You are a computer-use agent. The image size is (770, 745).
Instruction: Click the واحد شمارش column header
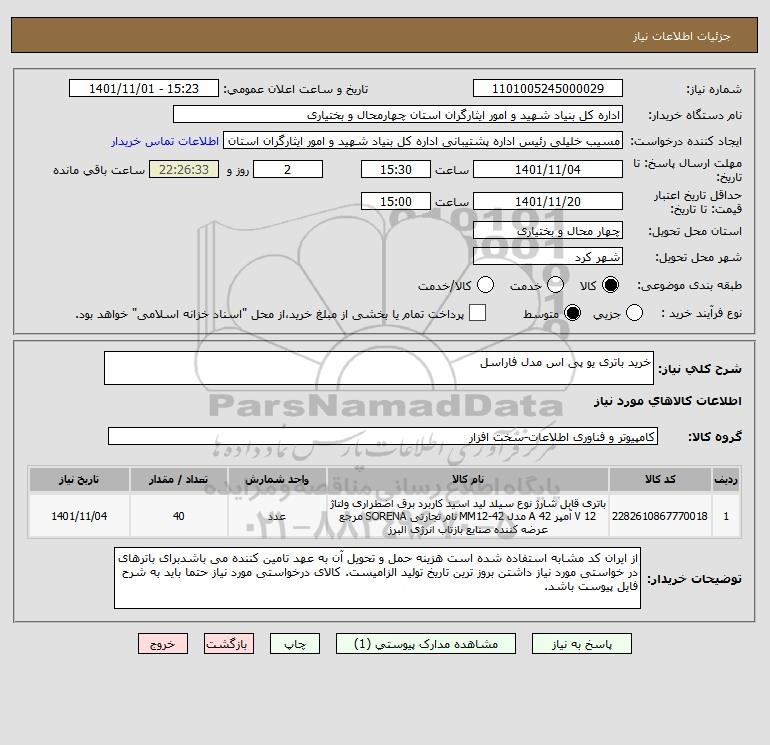coord(277,479)
